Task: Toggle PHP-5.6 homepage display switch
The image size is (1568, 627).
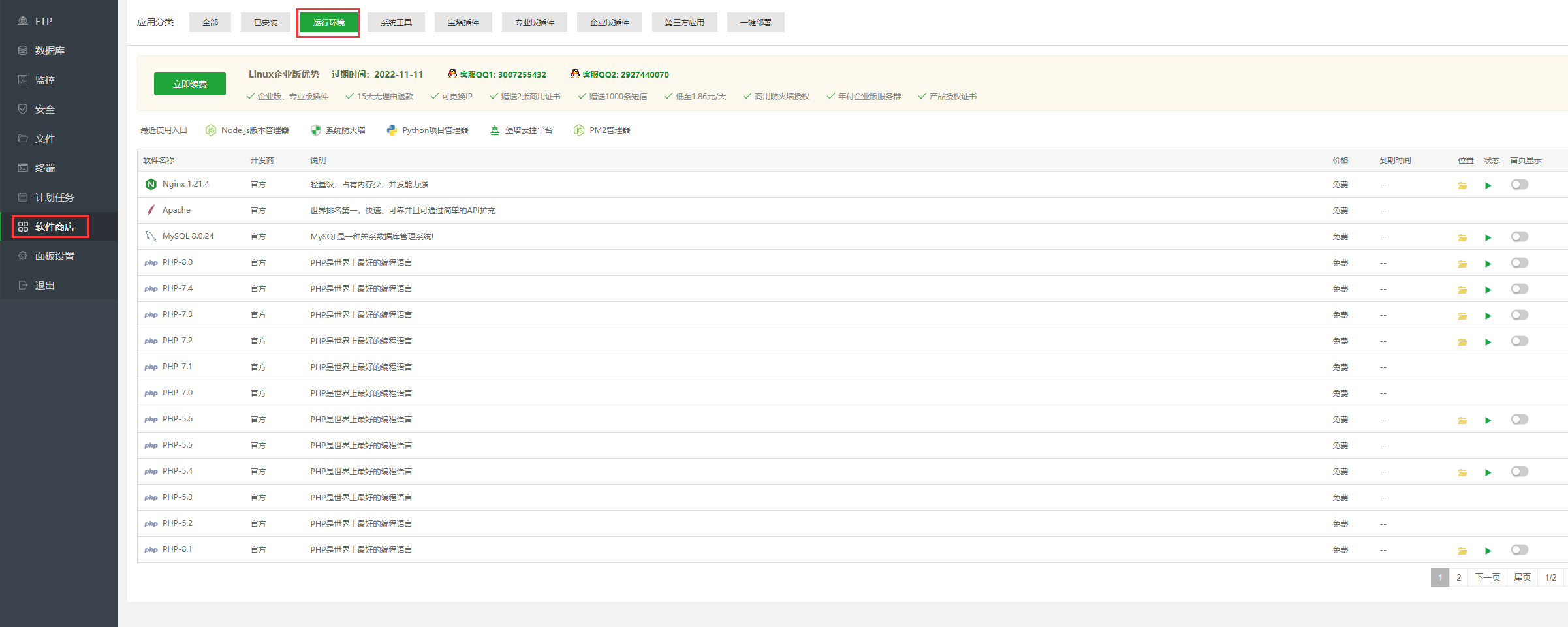Action: tap(1520, 420)
